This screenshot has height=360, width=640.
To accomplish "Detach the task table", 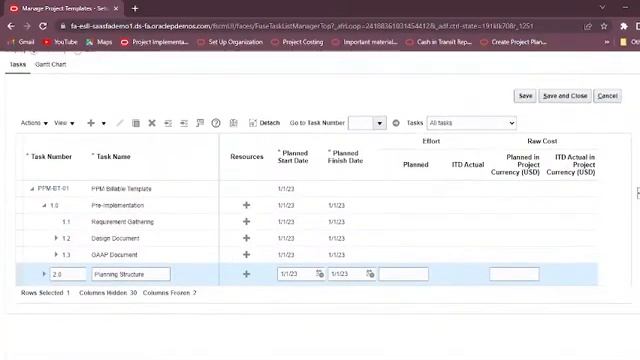I will [x=264, y=123].
